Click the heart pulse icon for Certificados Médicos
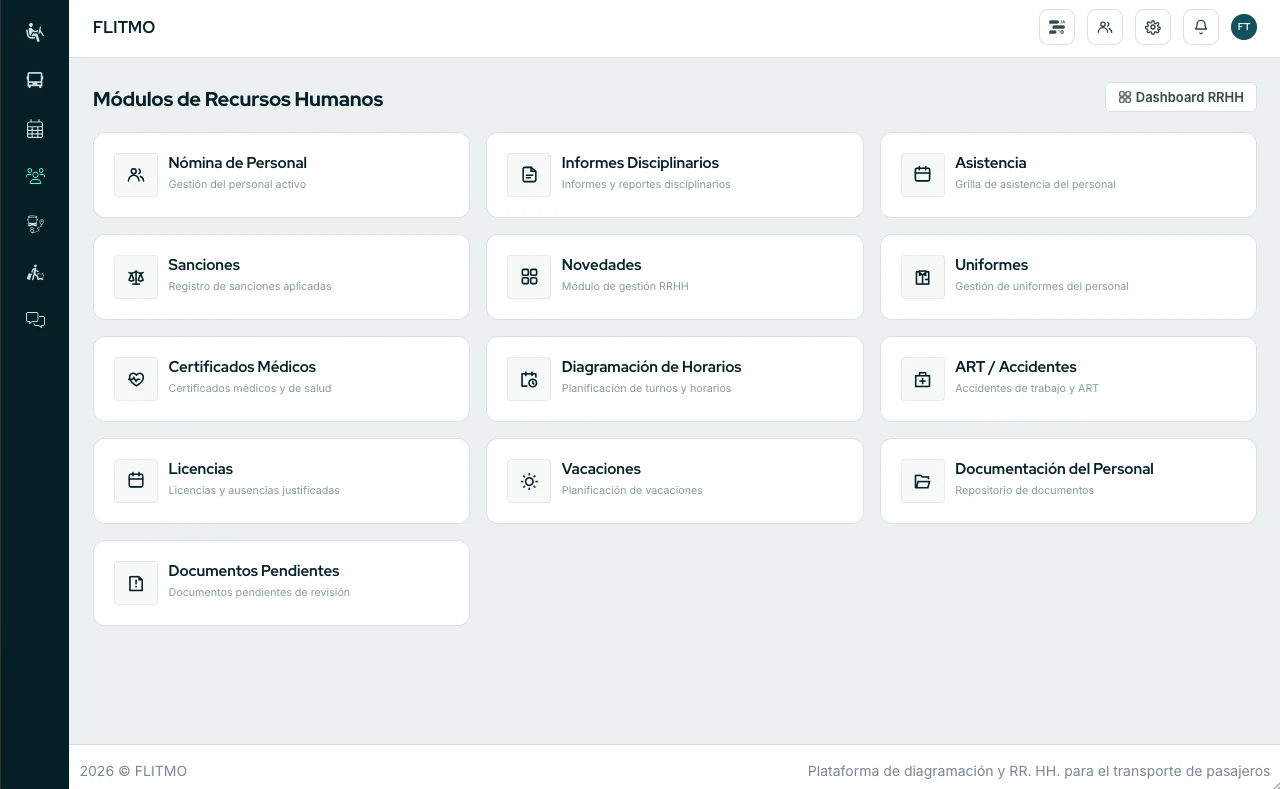 pos(136,379)
